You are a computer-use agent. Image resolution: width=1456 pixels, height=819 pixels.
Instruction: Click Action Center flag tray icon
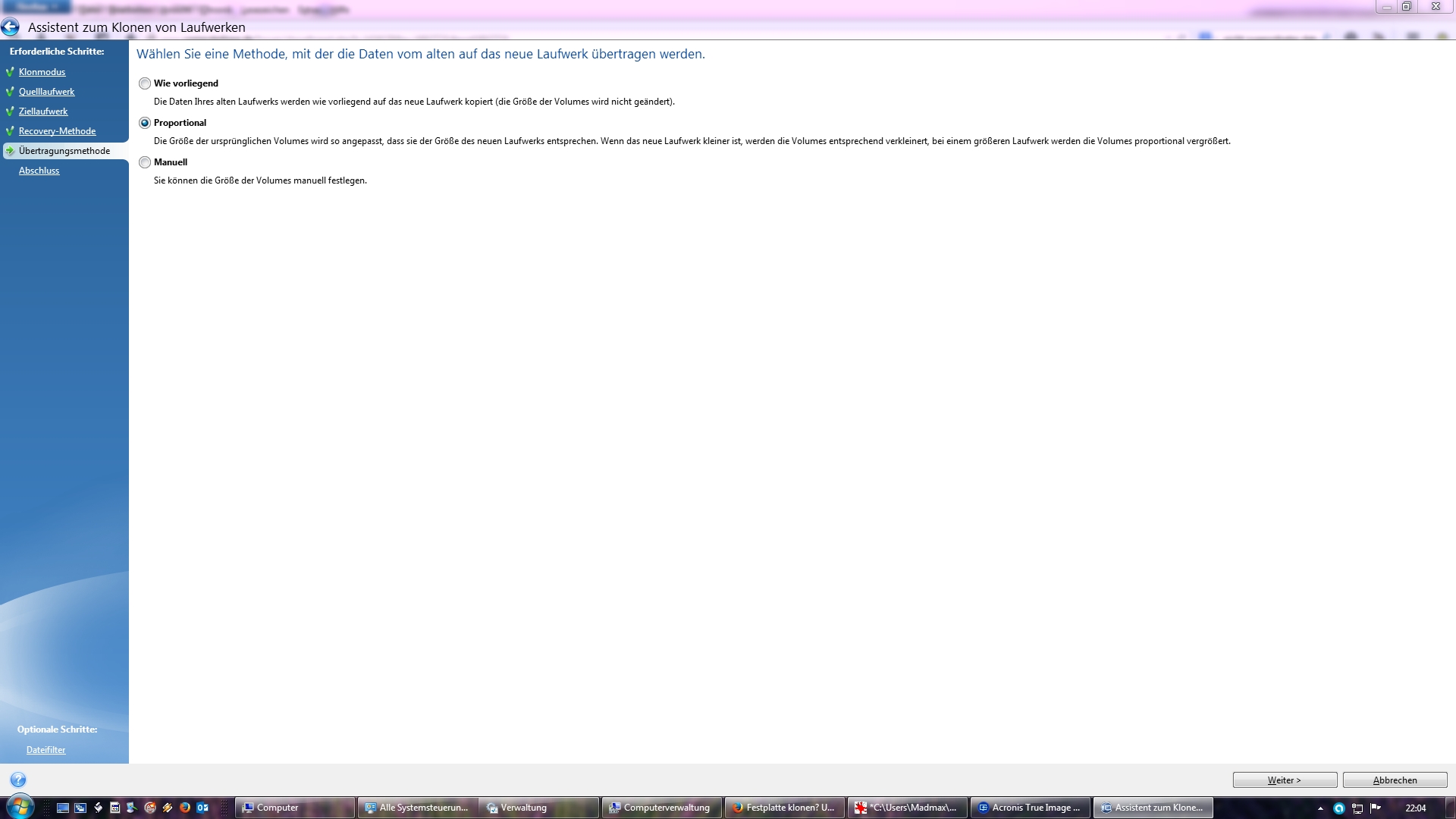pyautogui.click(x=1376, y=808)
